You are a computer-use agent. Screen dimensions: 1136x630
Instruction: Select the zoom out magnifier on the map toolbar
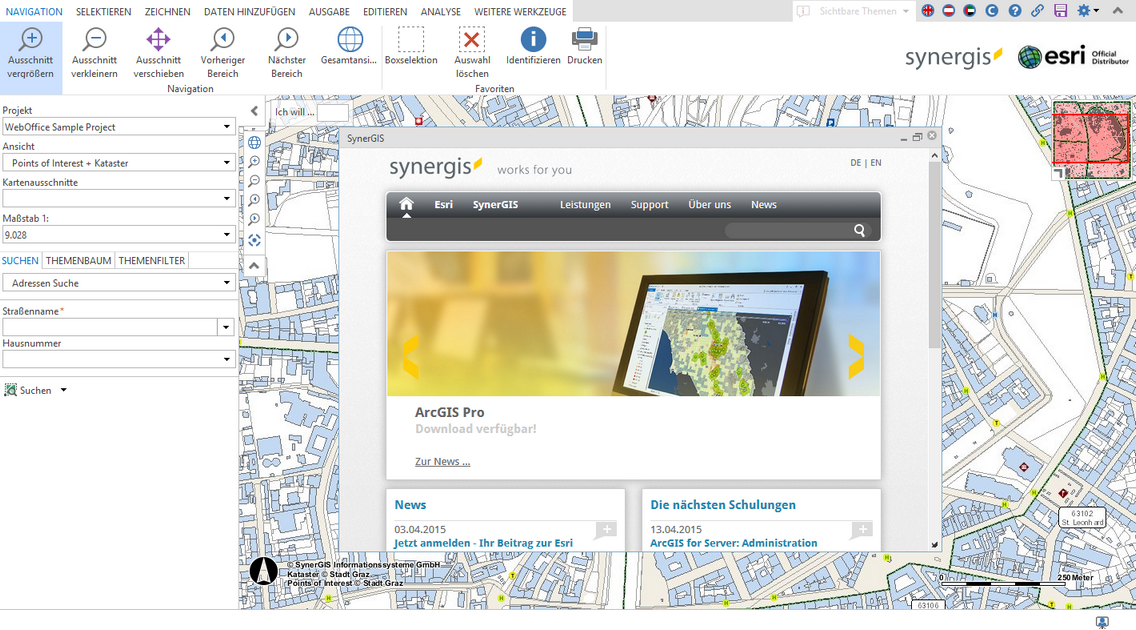click(253, 180)
